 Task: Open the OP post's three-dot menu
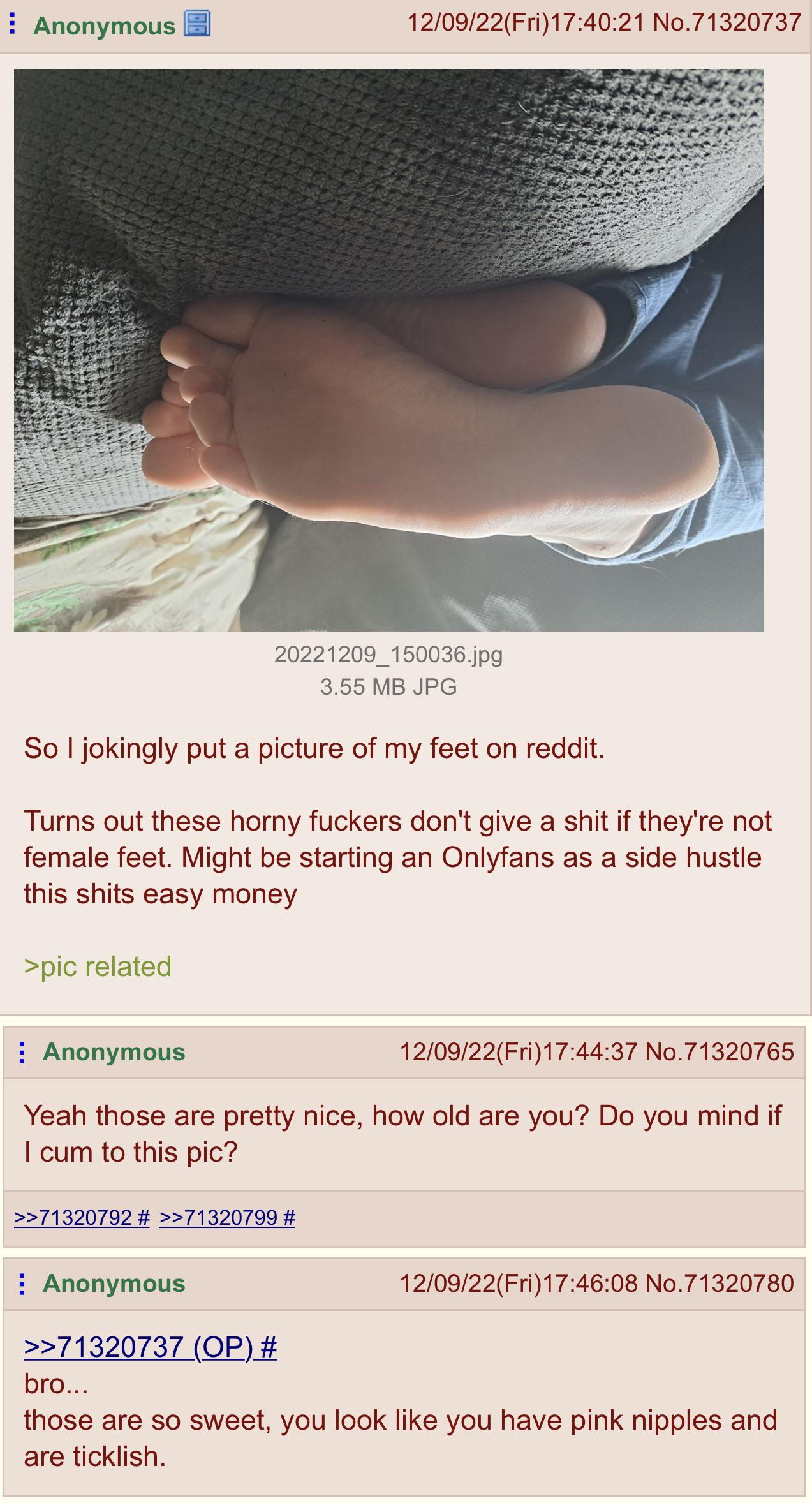click(x=13, y=24)
